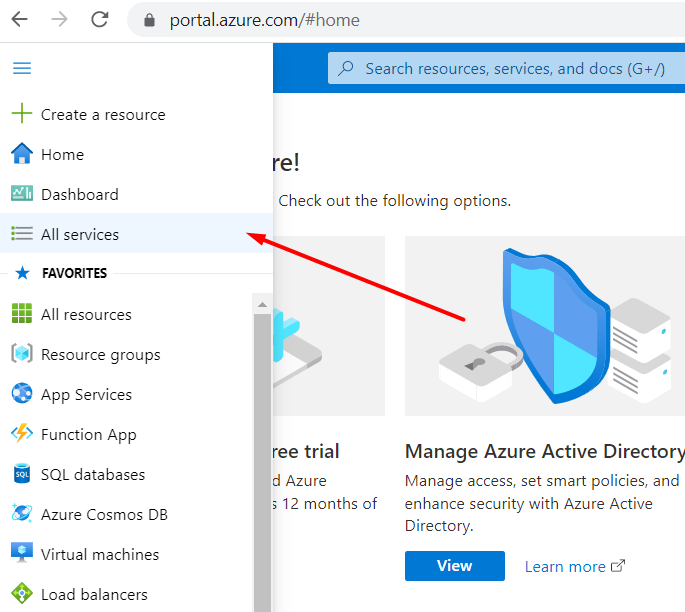Click the All services list icon
The image size is (685, 612).
[x=22, y=233]
